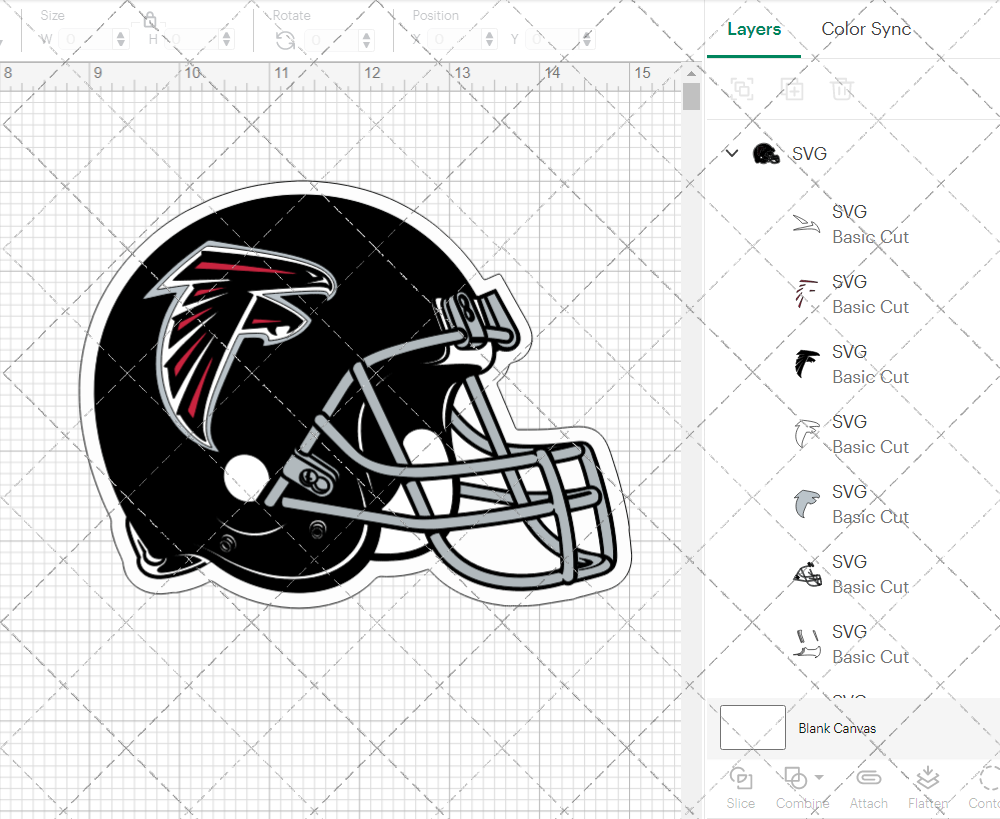Click the Blank Canvas swatch
This screenshot has width=1000, height=819.
753,727
